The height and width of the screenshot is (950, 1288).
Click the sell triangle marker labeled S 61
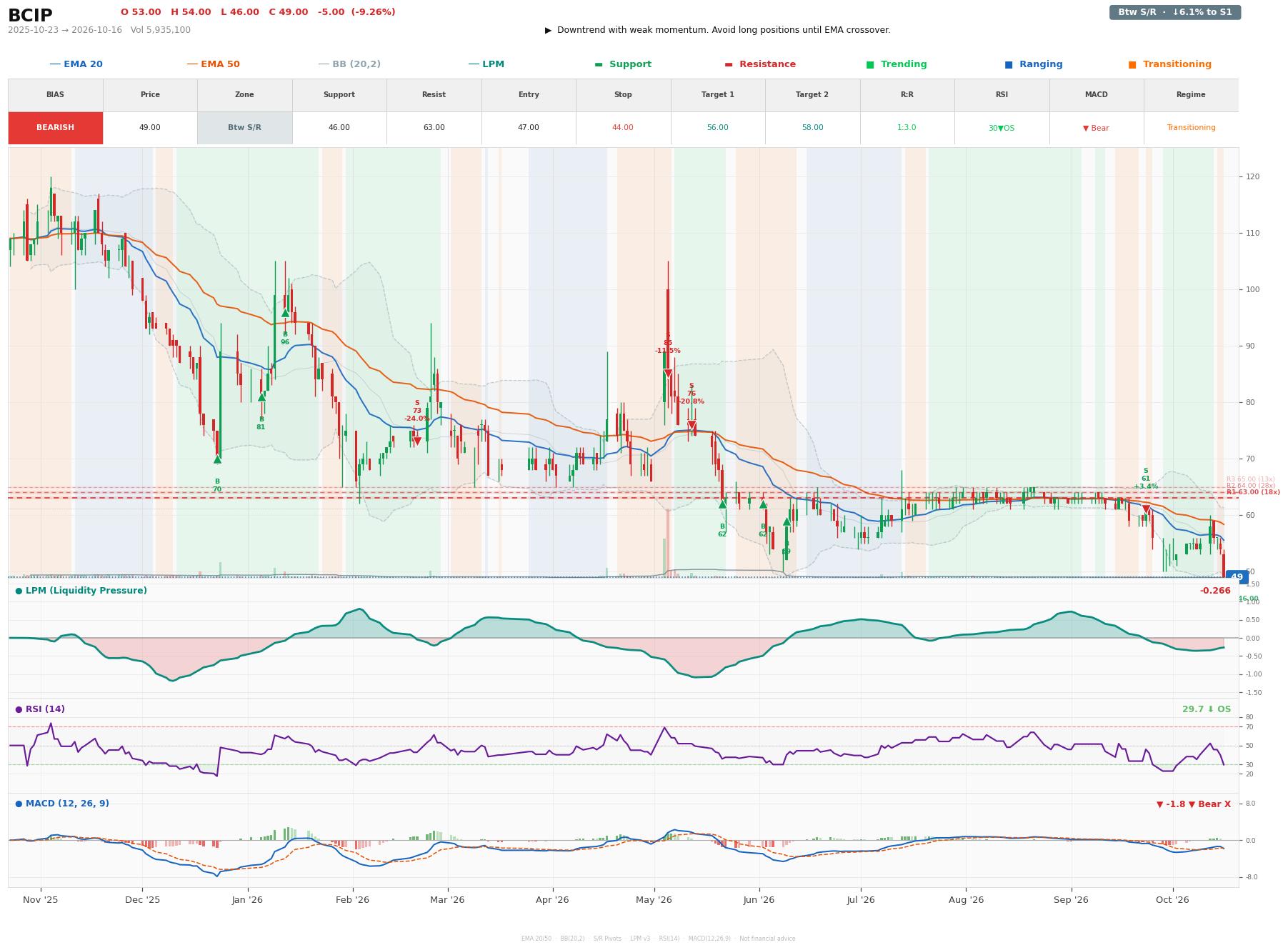click(1146, 509)
